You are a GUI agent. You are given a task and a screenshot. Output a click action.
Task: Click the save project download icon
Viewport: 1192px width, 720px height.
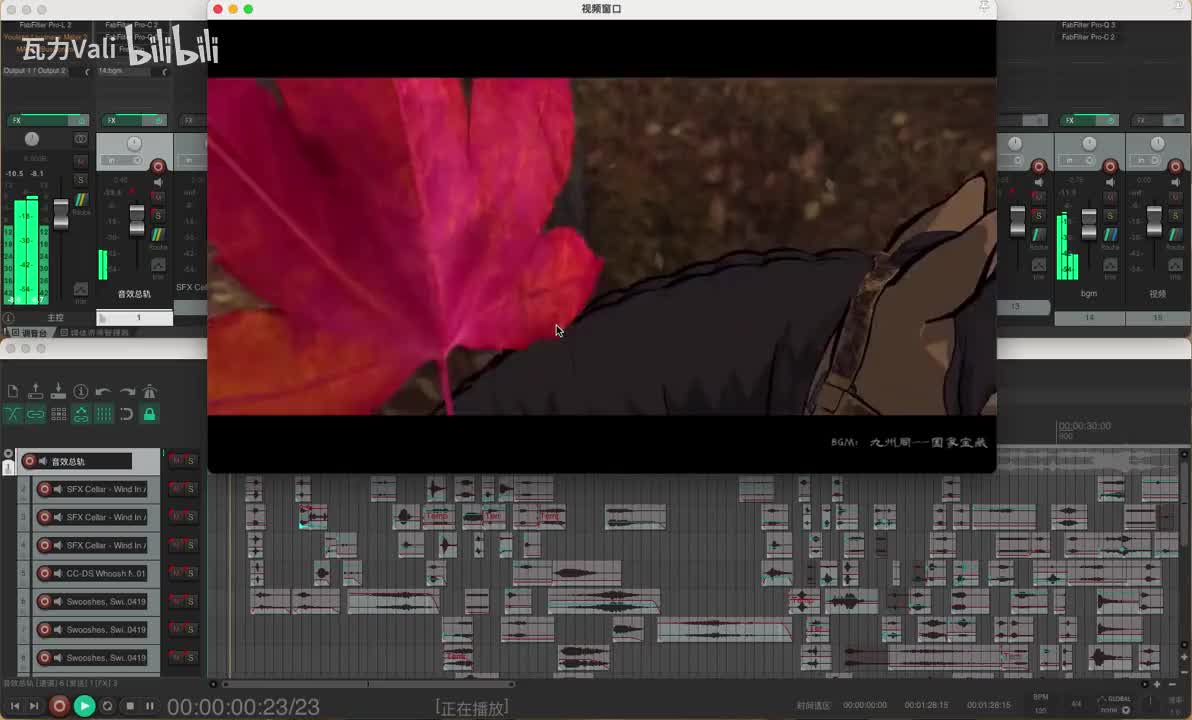pyautogui.click(x=58, y=392)
